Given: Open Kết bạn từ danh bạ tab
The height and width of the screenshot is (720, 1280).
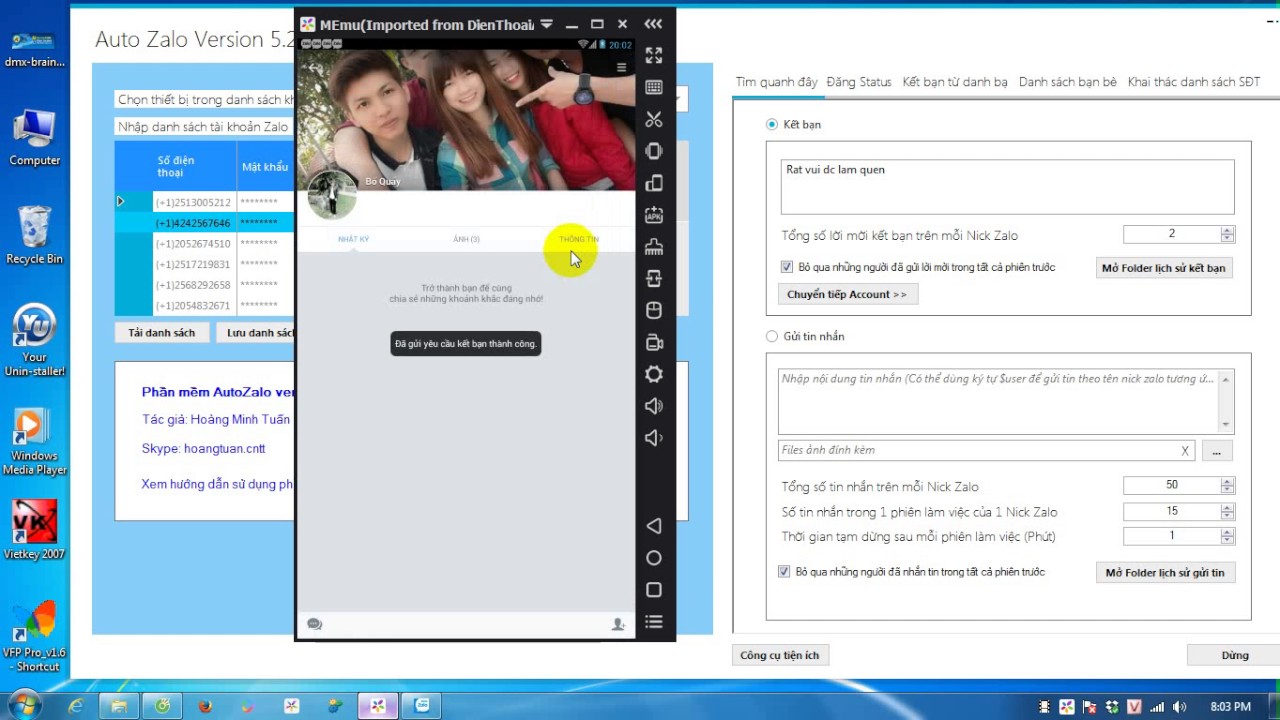Looking at the screenshot, I should pyautogui.click(x=955, y=82).
